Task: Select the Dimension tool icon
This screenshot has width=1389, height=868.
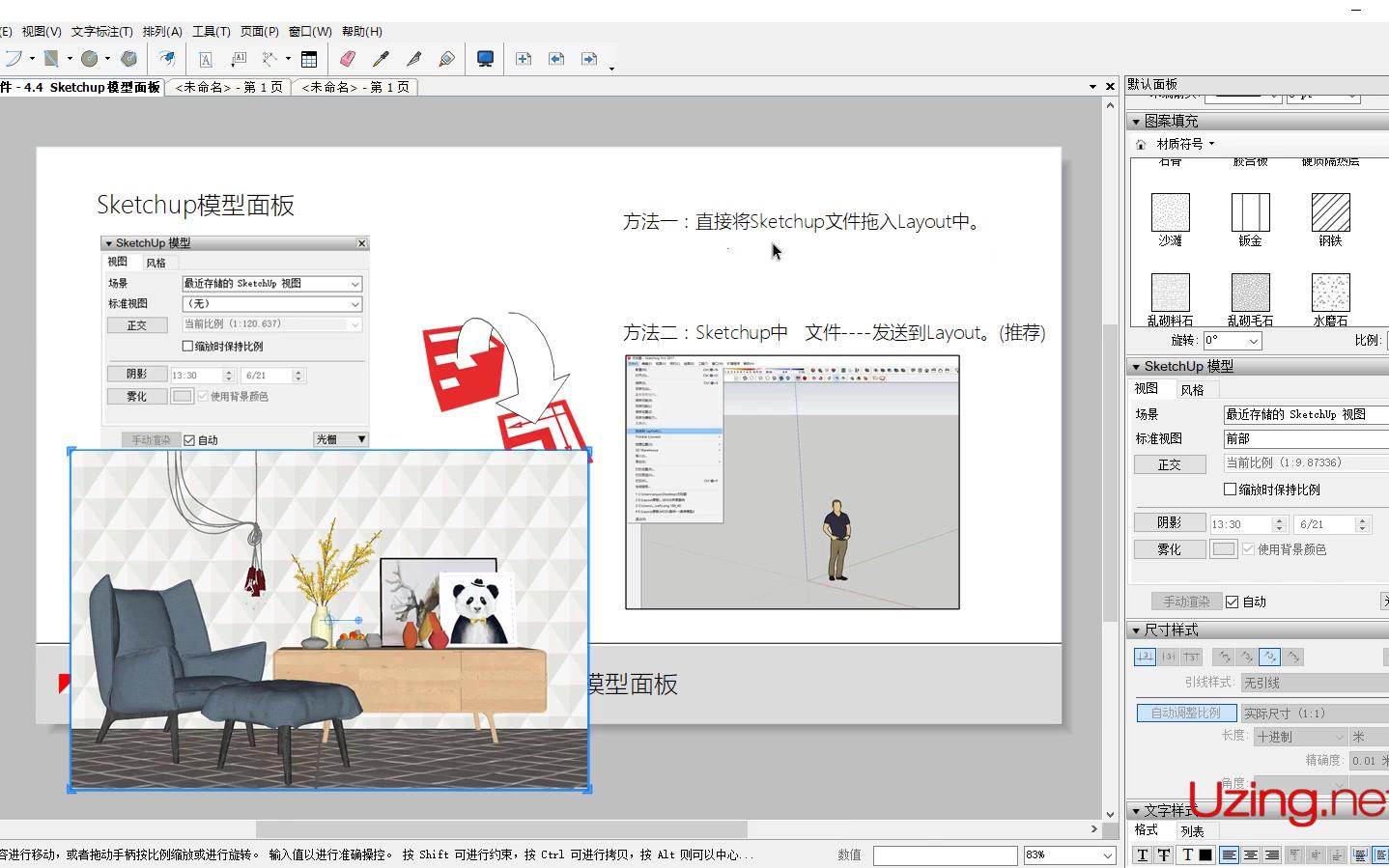Action: click(270, 59)
